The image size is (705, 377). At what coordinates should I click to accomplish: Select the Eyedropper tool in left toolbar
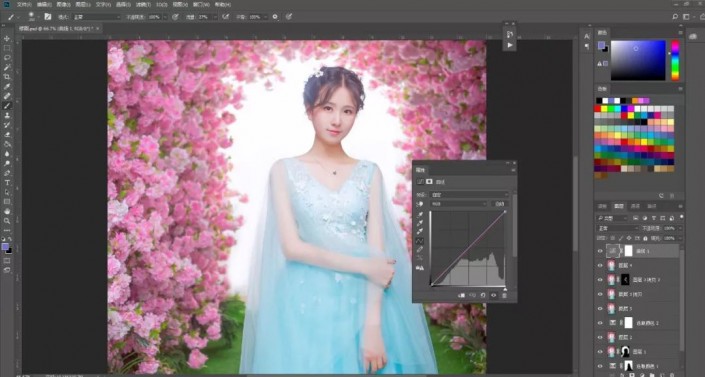pyautogui.click(x=7, y=86)
